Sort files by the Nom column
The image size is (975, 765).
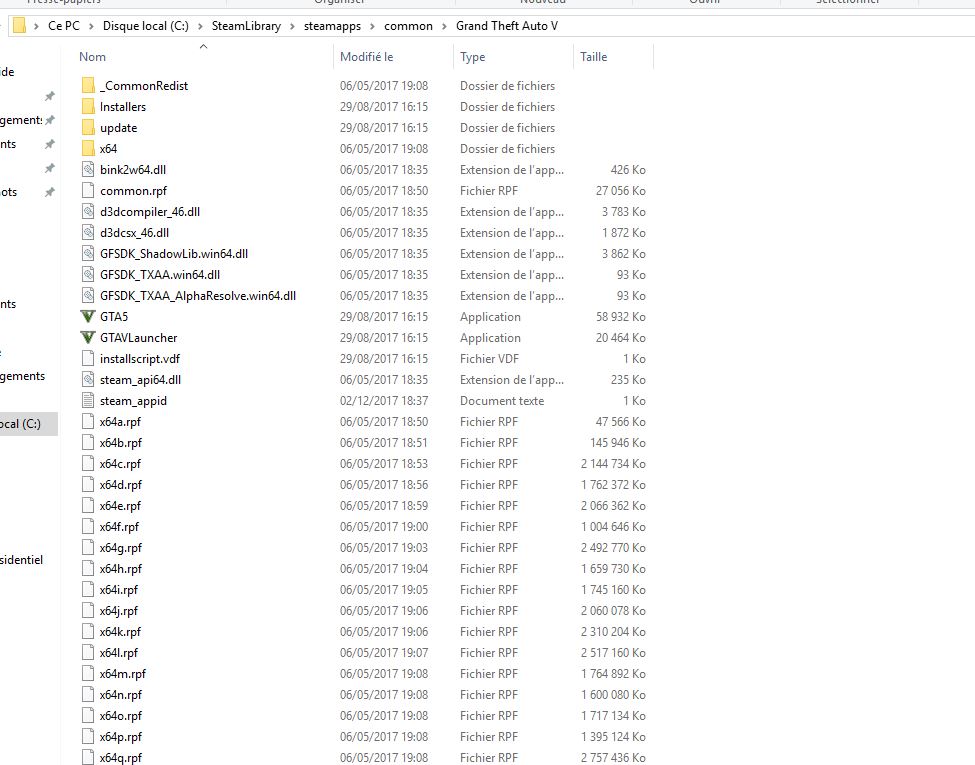tap(93, 57)
